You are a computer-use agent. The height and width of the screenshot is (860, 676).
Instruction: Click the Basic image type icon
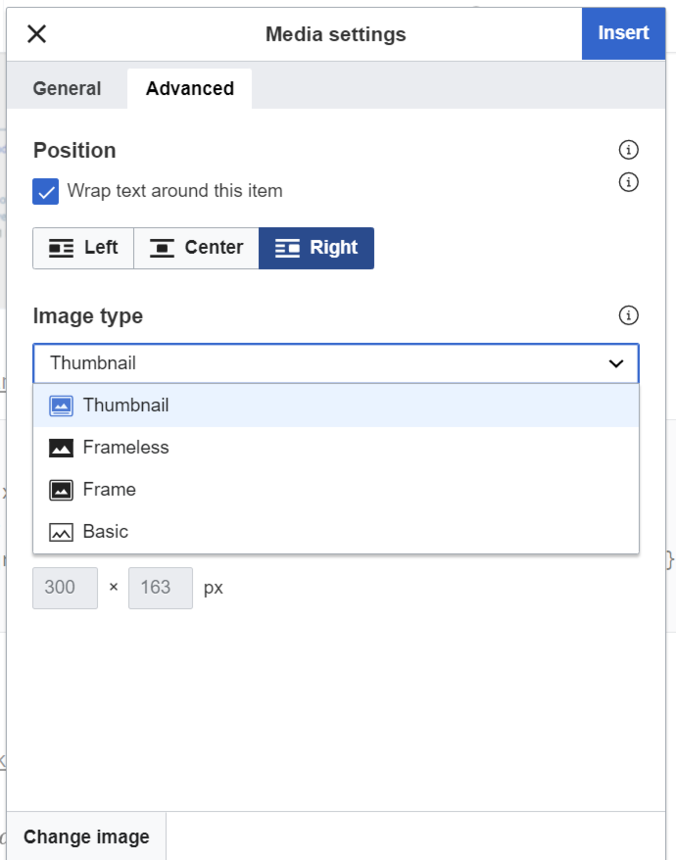60,531
